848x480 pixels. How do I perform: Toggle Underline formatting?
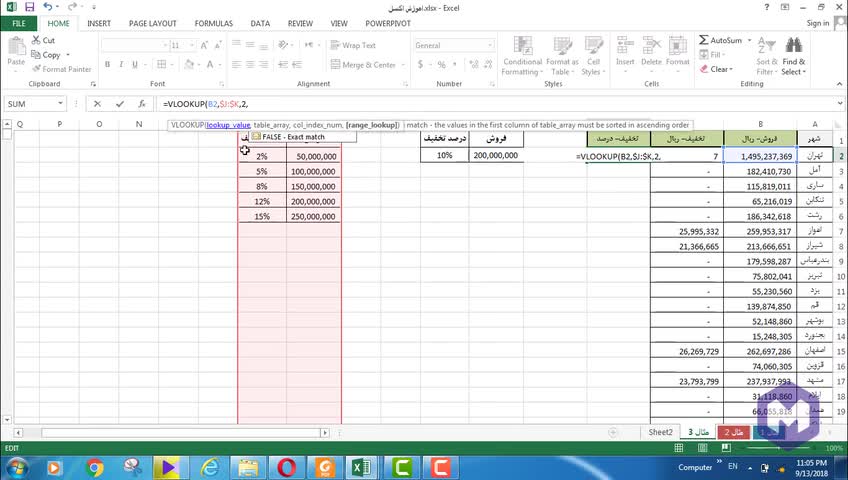coord(135,64)
